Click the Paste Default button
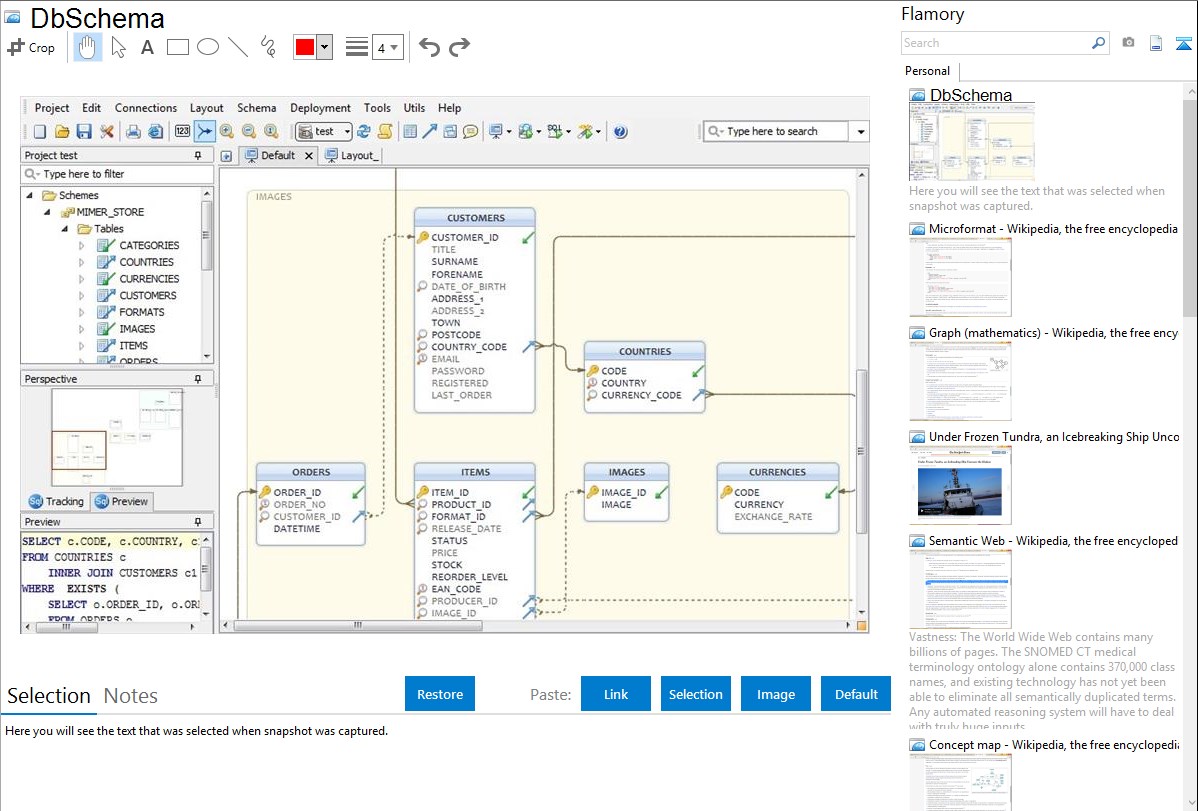 [x=856, y=694]
